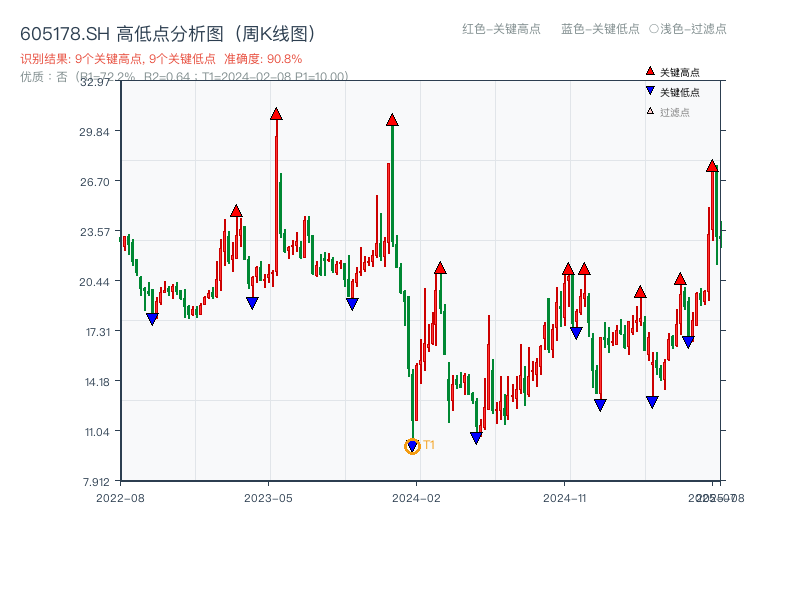Click the blue triangle icon beside 关键低点 legend
The image size is (800, 600).
pyautogui.click(x=650, y=91)
